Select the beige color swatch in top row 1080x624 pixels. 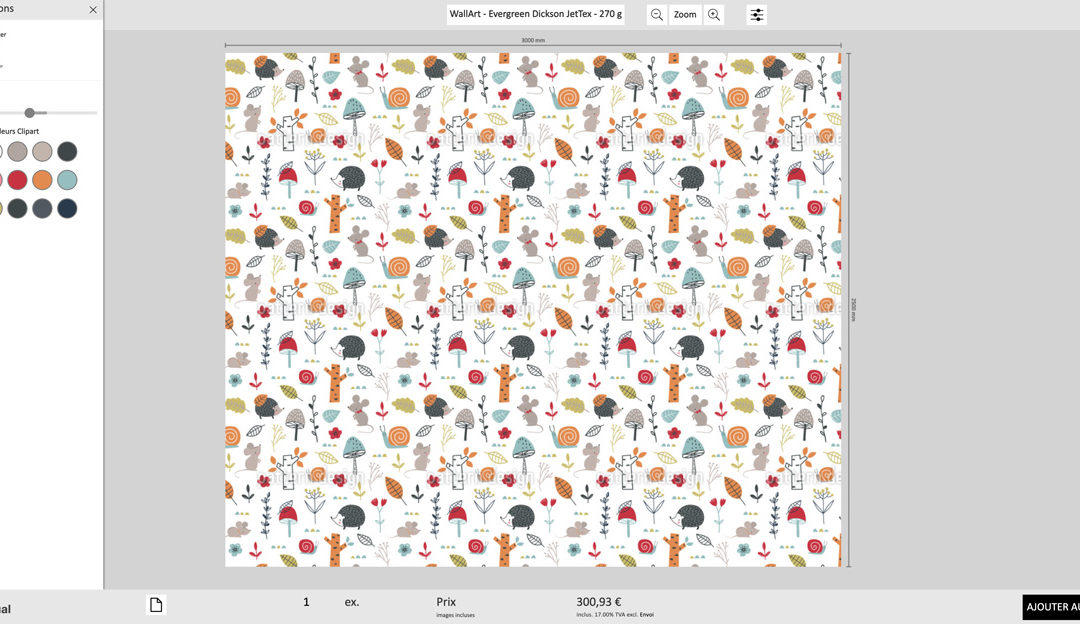(x=42, y=152)
